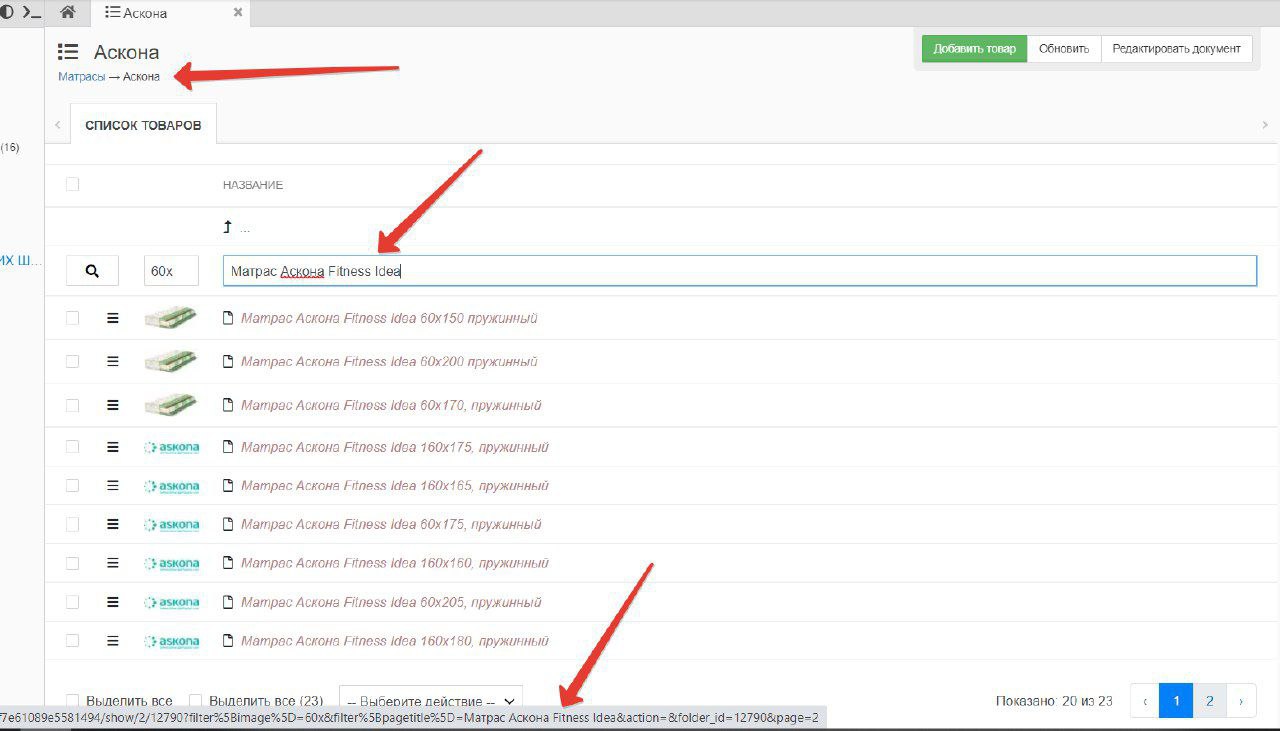1280x731 pixels.
Task: Tick the Выделить все (23) checkbox
Action: 196,701
